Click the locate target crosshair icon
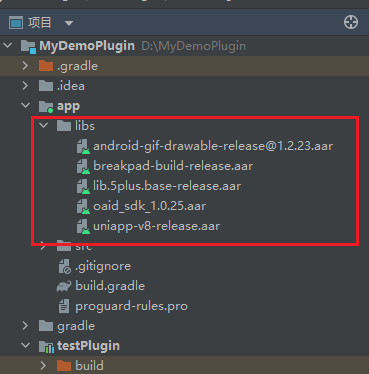This screenshot has height=374, width=369. click(351, 22)
